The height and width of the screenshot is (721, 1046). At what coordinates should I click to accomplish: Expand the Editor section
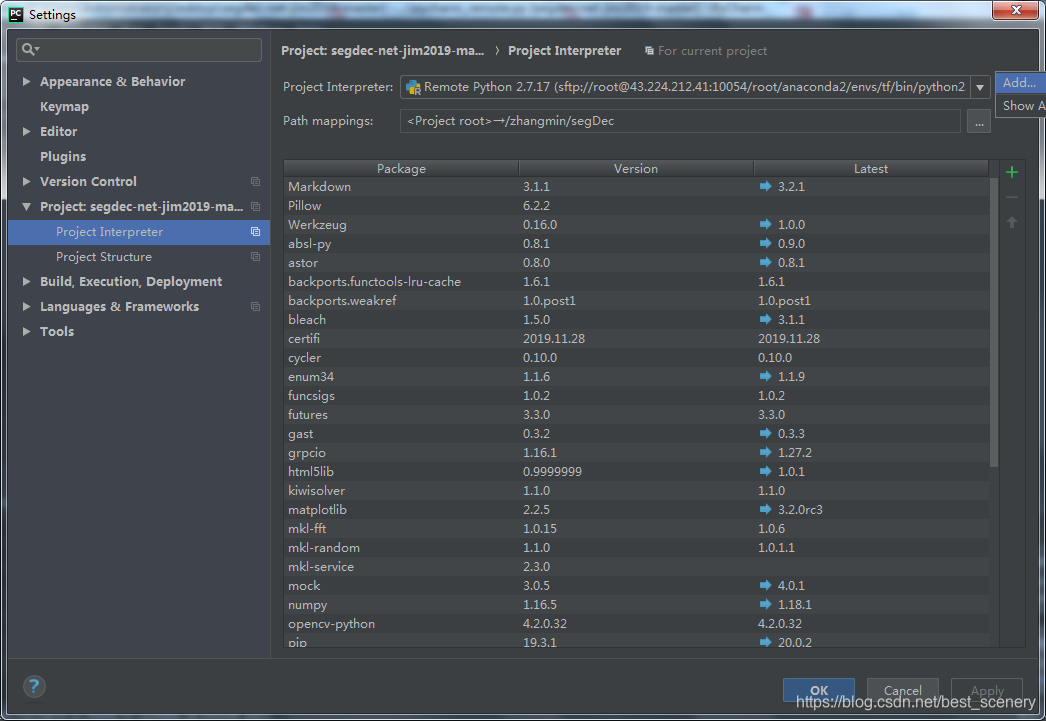[26, 131]
